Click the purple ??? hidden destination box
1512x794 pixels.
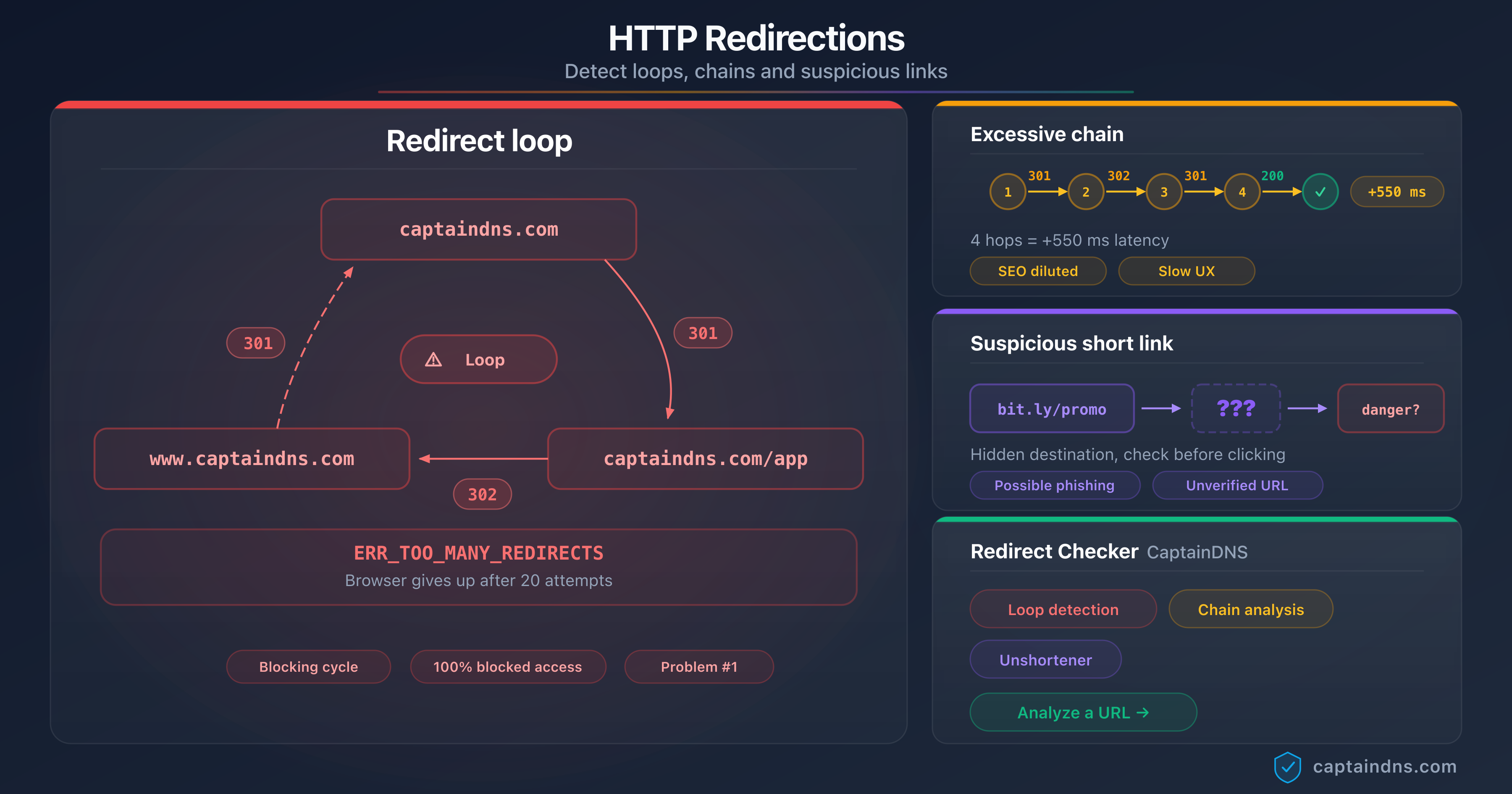point(1235,408)
